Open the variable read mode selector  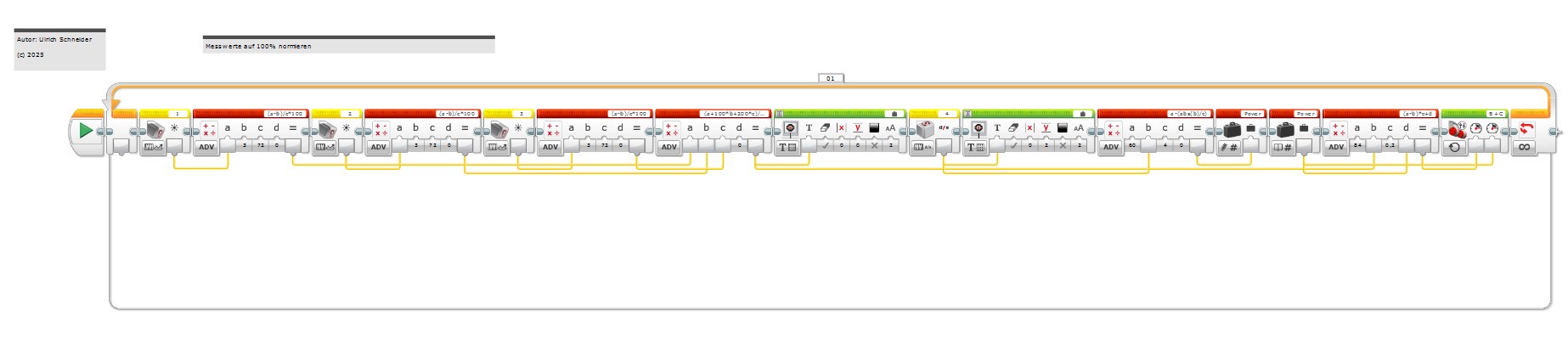click(1282, 148)
